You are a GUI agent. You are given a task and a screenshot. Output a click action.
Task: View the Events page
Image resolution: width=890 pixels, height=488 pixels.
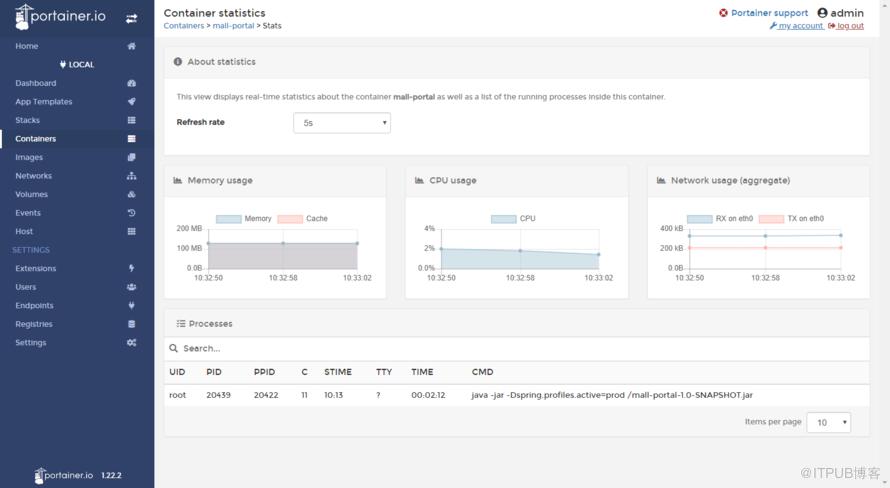pyautogui.click(x=28, y=213)
